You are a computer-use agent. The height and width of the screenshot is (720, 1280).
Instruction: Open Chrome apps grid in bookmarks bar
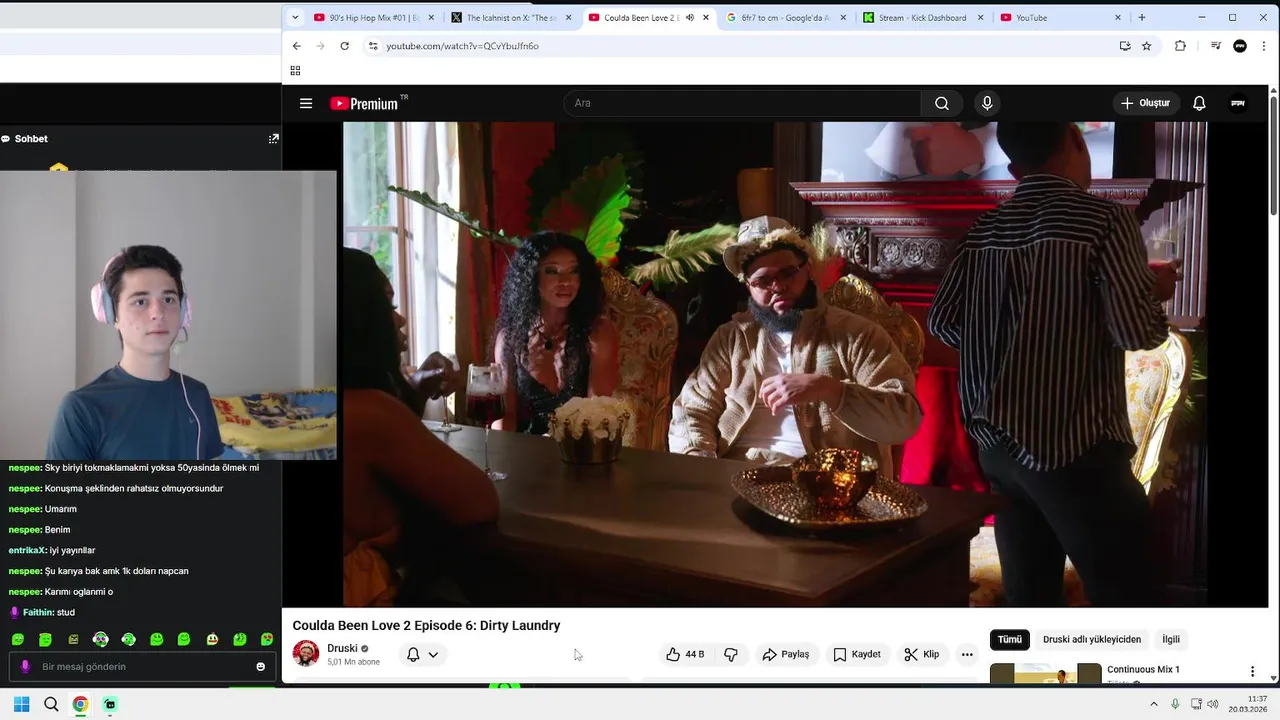295,70
